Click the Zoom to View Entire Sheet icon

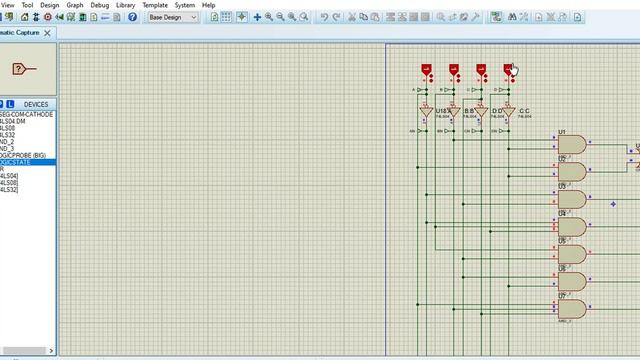292,17
